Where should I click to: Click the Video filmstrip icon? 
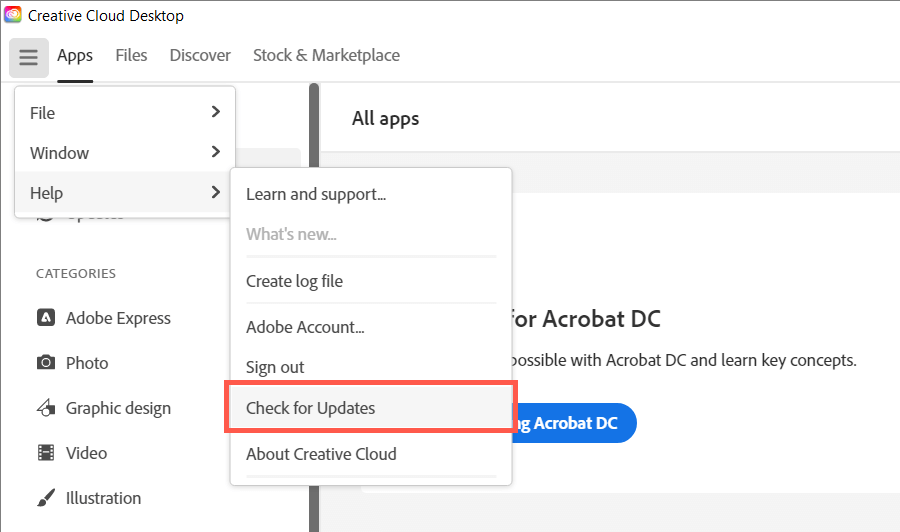46,453
